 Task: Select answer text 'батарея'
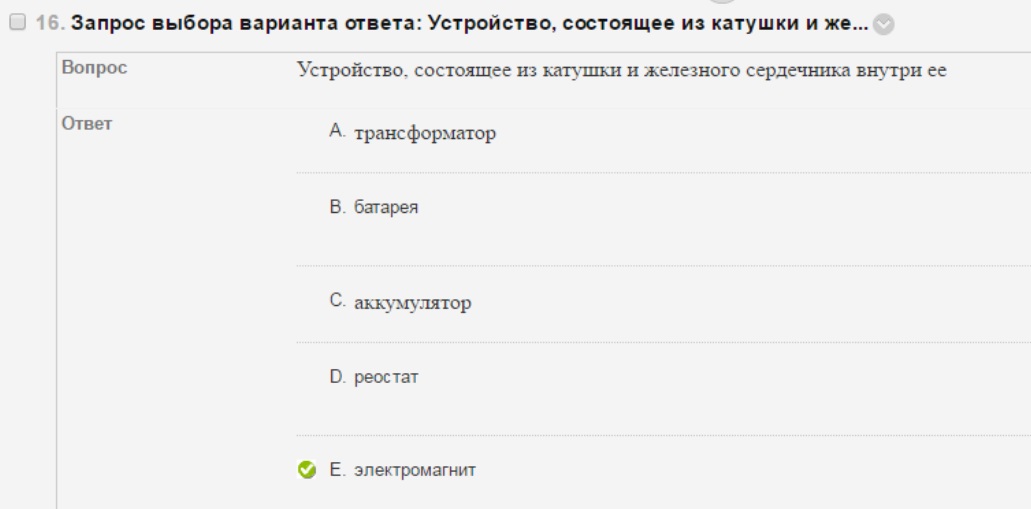386,207
